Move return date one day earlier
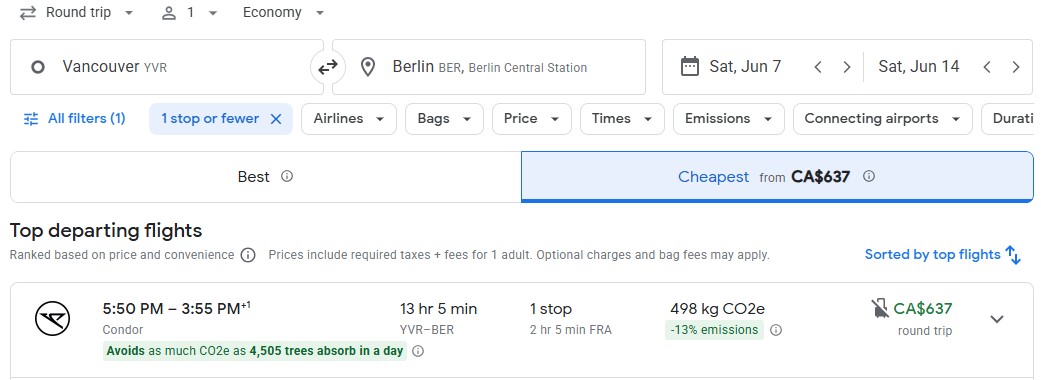 pyautogui.click(x=987, y=67)
